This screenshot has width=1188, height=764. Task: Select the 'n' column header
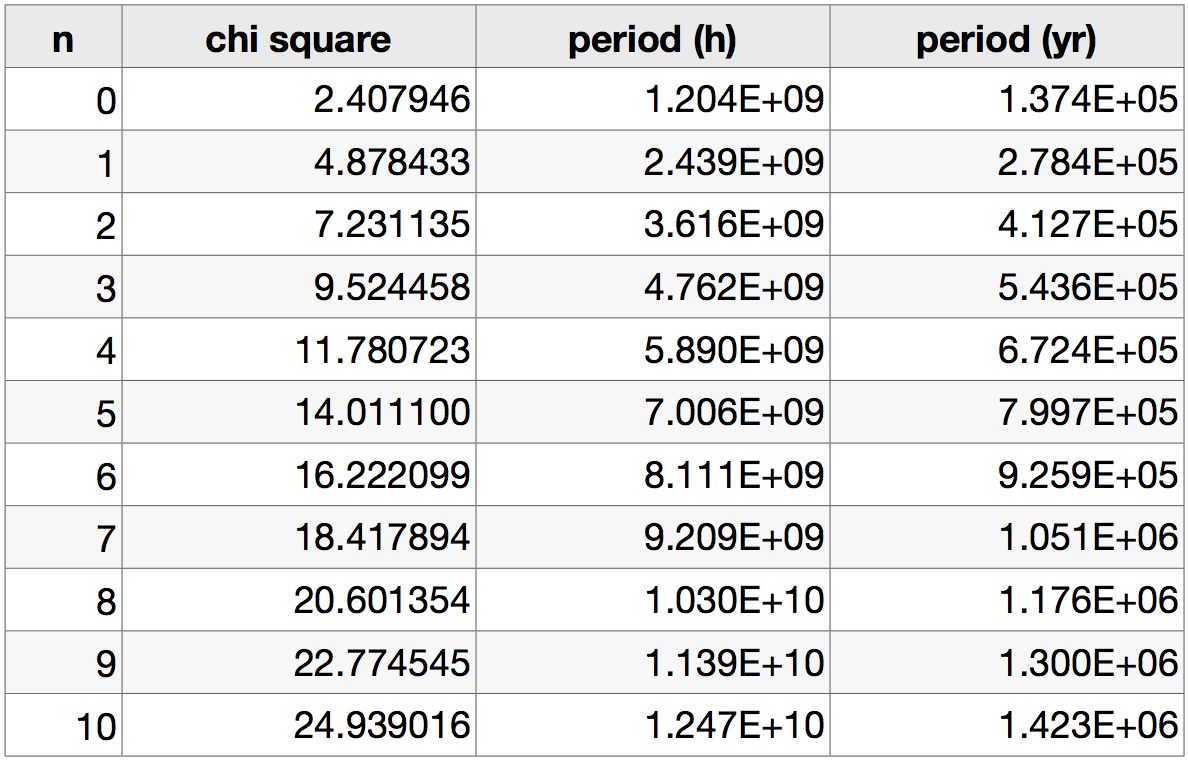[x=64, y=37]
